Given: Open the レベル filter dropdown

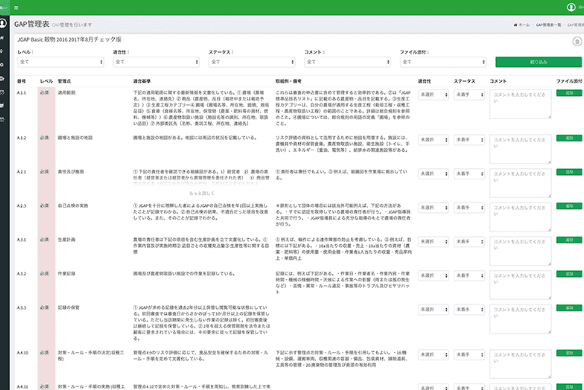Looking at the screenshot, I should pyautogui.click(x=61, y=62).
